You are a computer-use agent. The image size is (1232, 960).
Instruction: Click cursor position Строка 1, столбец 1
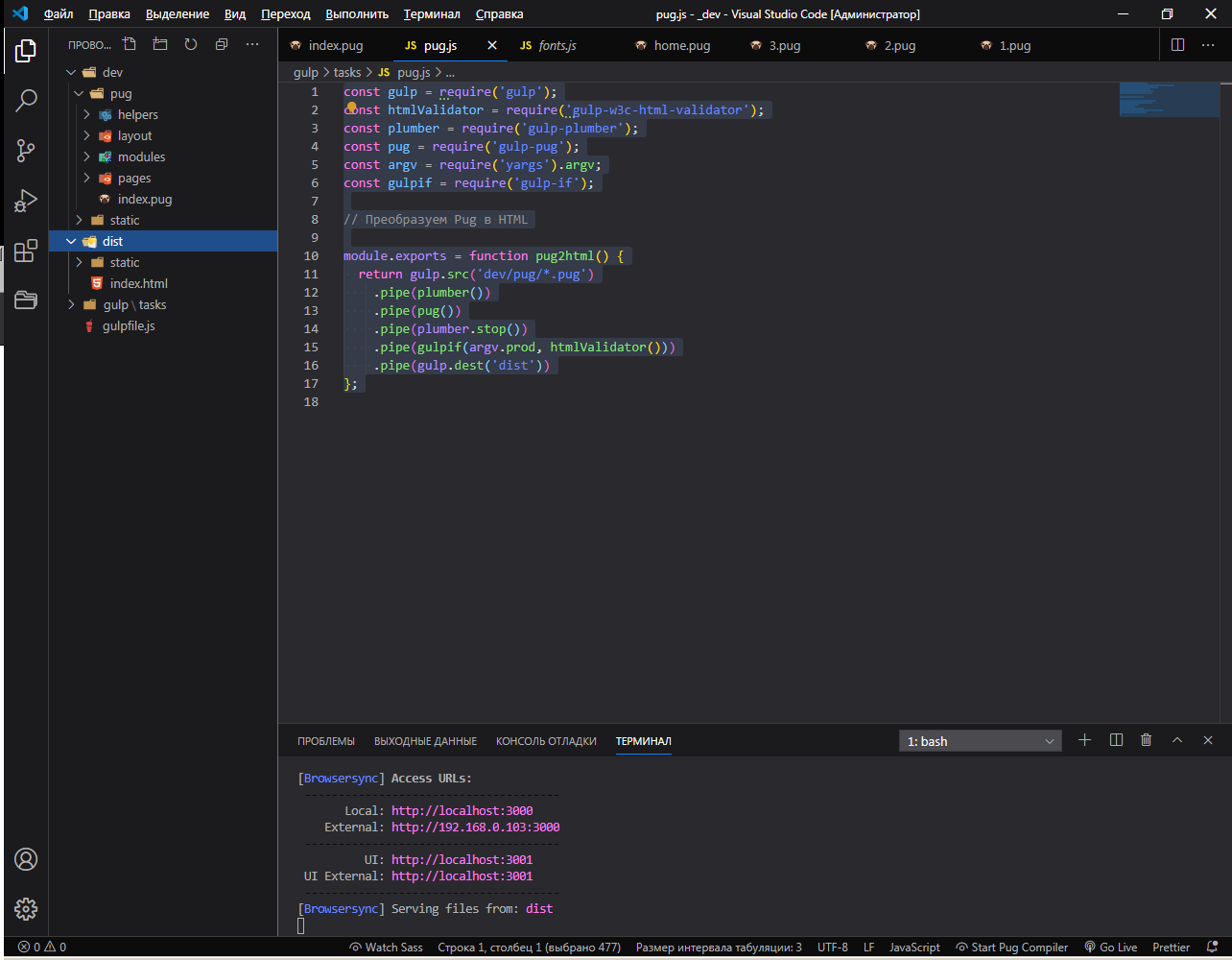click(x=530, y=948)
